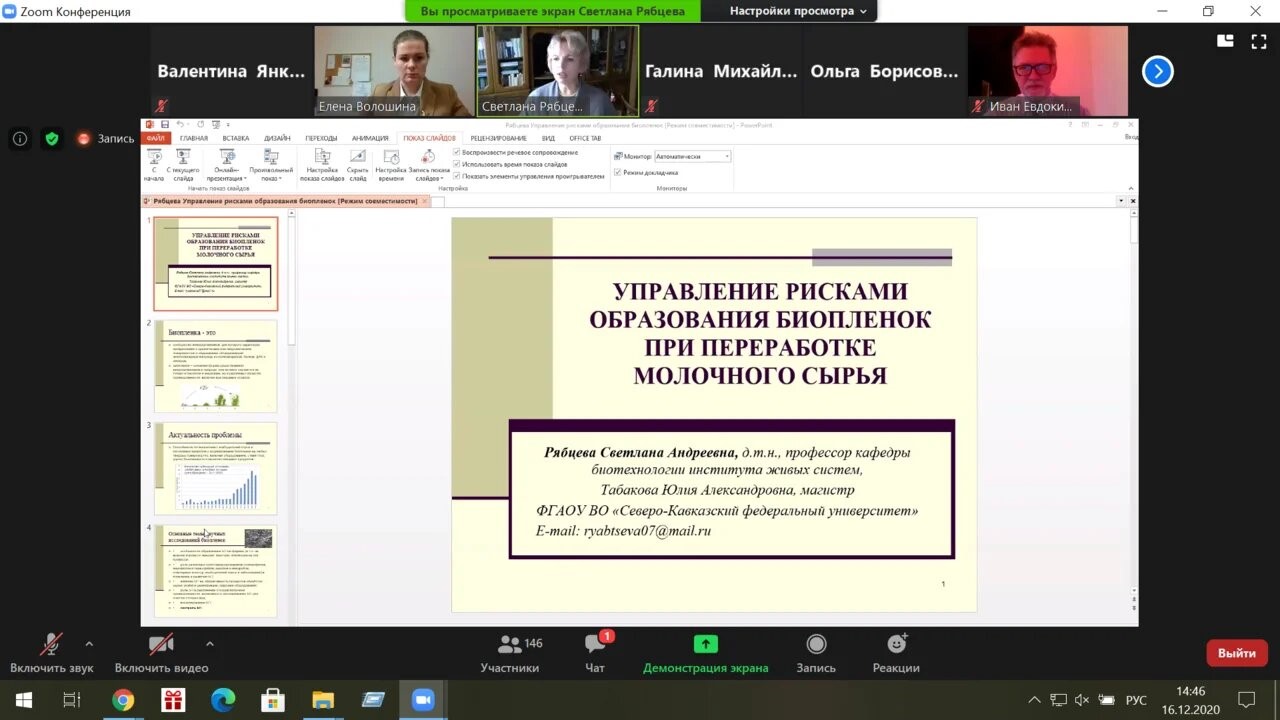This screenshot has width=1280, height=720.
Task: Click the РУС language indicator in tray
Action: click(x=1136, y=700)
